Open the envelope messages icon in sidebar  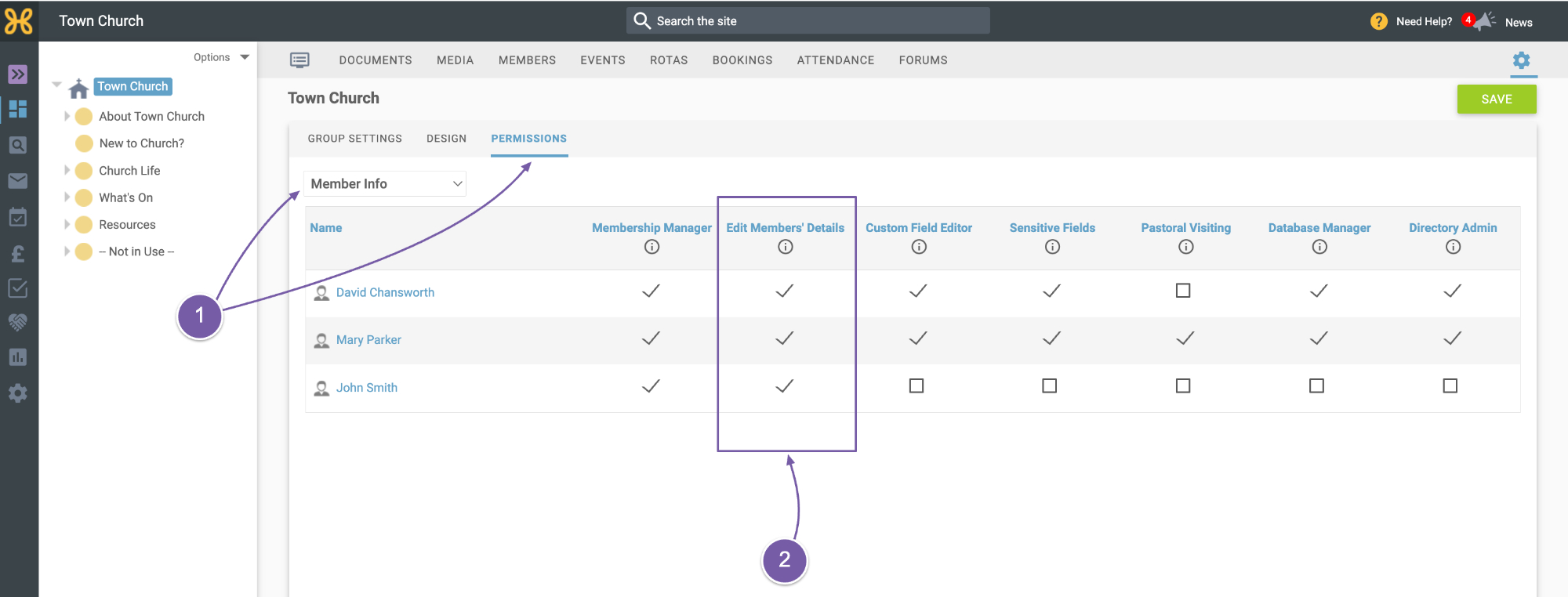click(17, 181)
